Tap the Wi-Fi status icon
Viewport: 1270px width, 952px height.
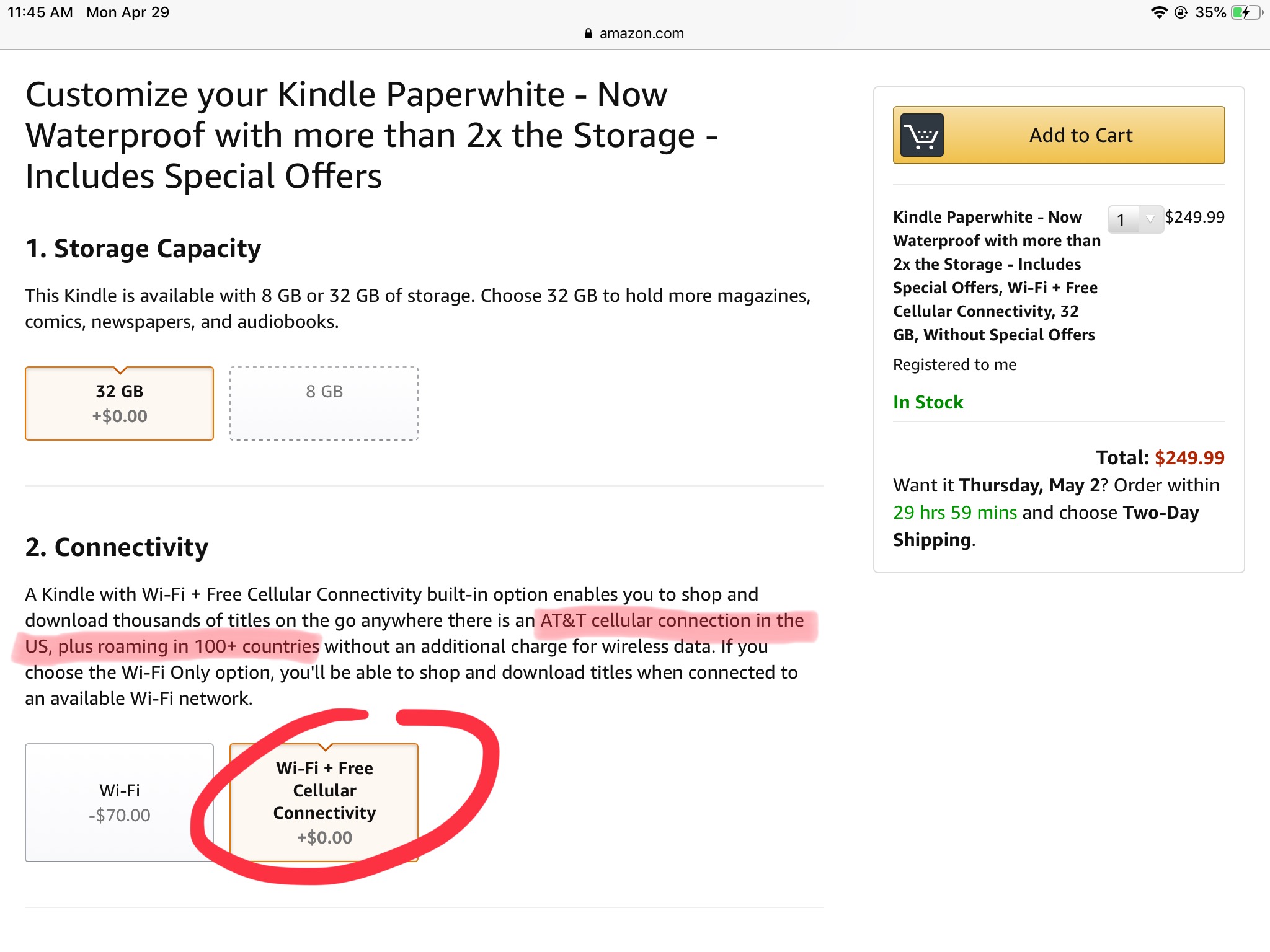(x=1158, y=12)
